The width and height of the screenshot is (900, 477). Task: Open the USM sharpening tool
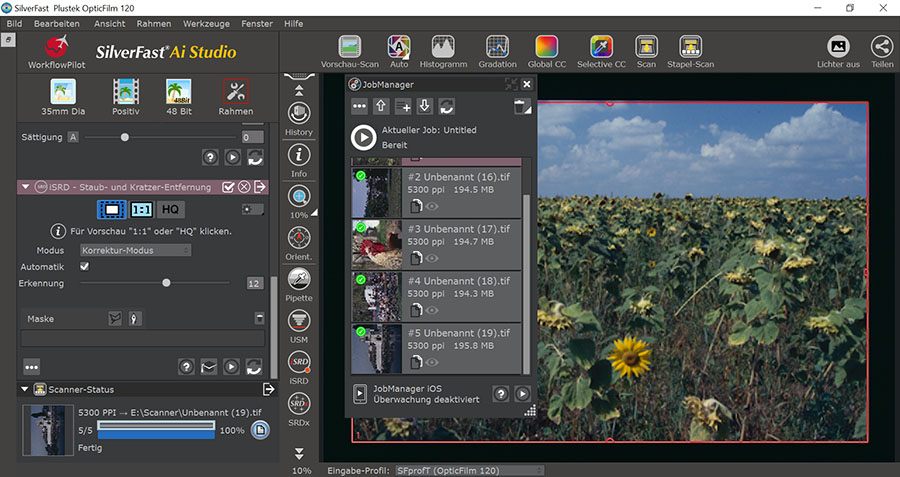tap(298, 322)
